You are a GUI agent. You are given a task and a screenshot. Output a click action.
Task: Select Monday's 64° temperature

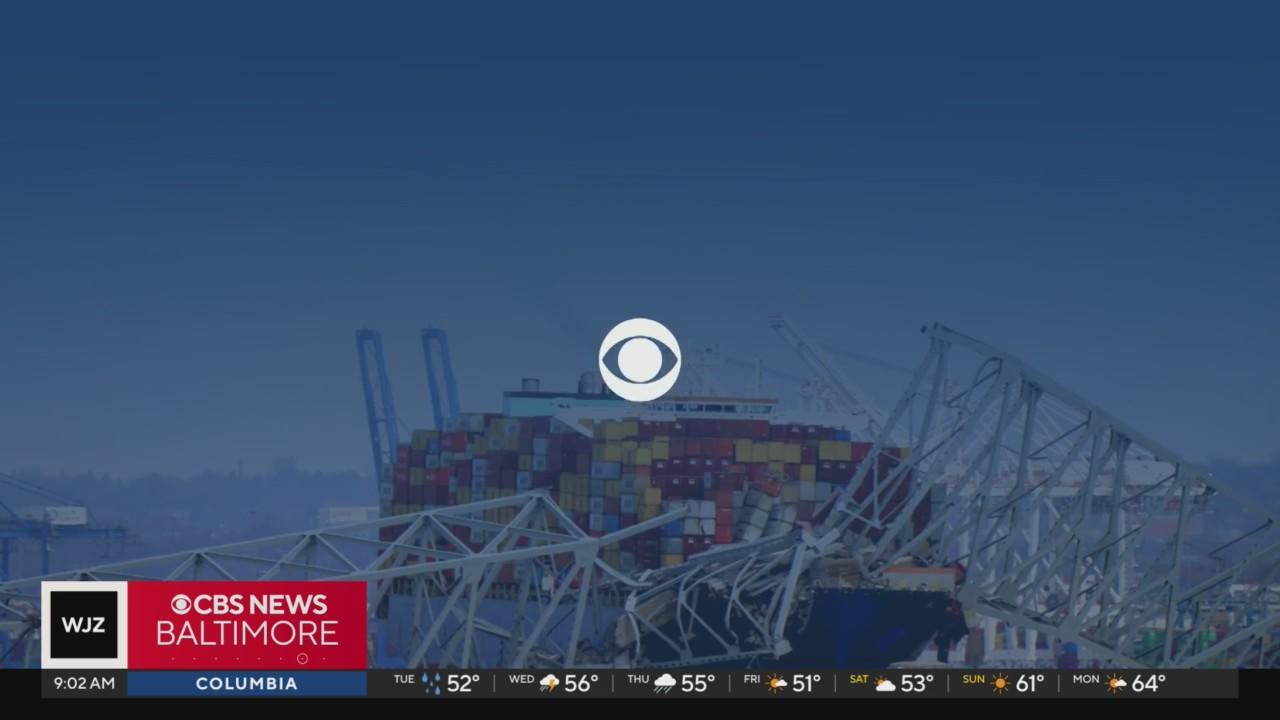tap(1148, 684)
